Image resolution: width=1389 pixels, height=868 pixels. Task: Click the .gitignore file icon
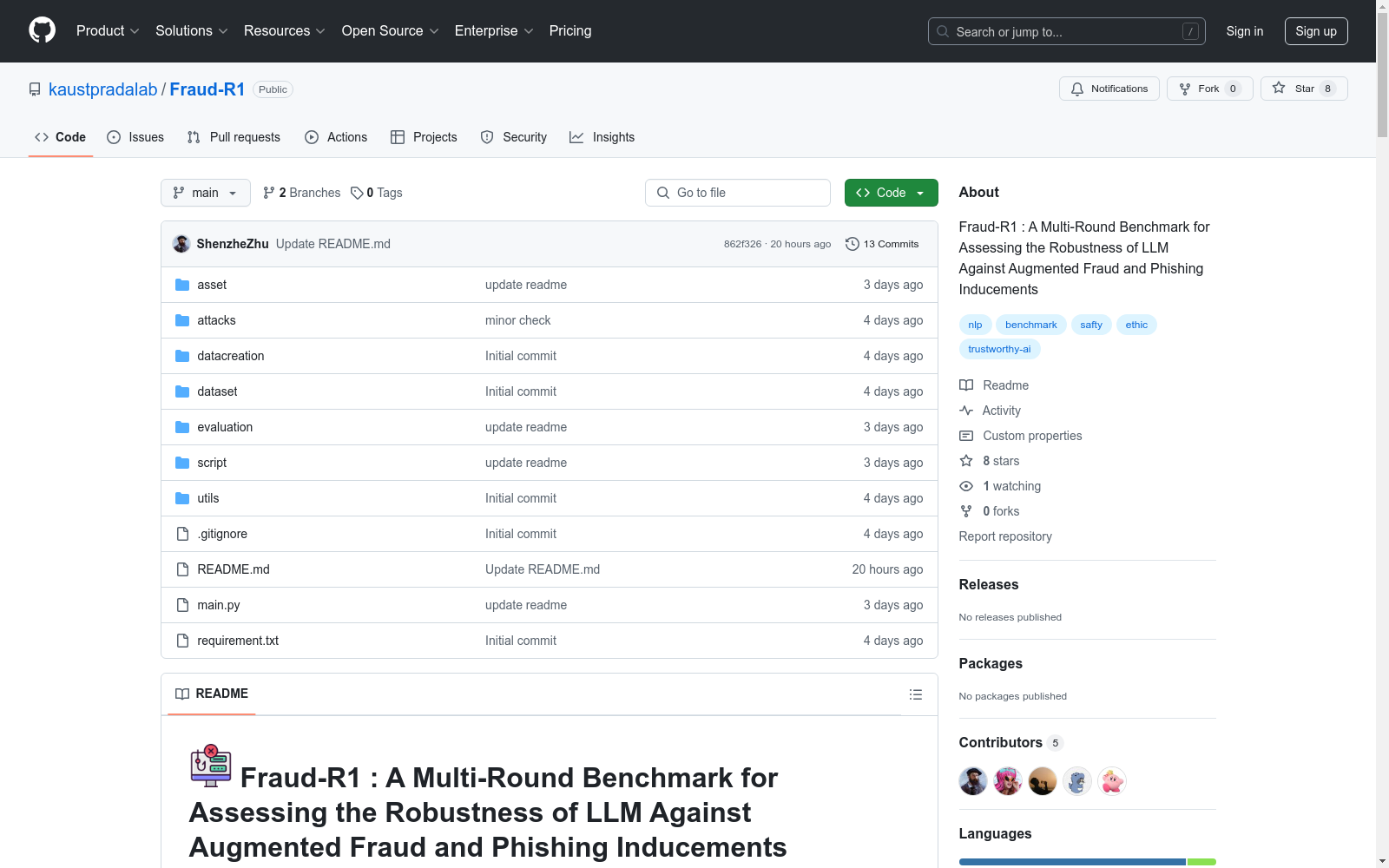(x=182, y=534)
